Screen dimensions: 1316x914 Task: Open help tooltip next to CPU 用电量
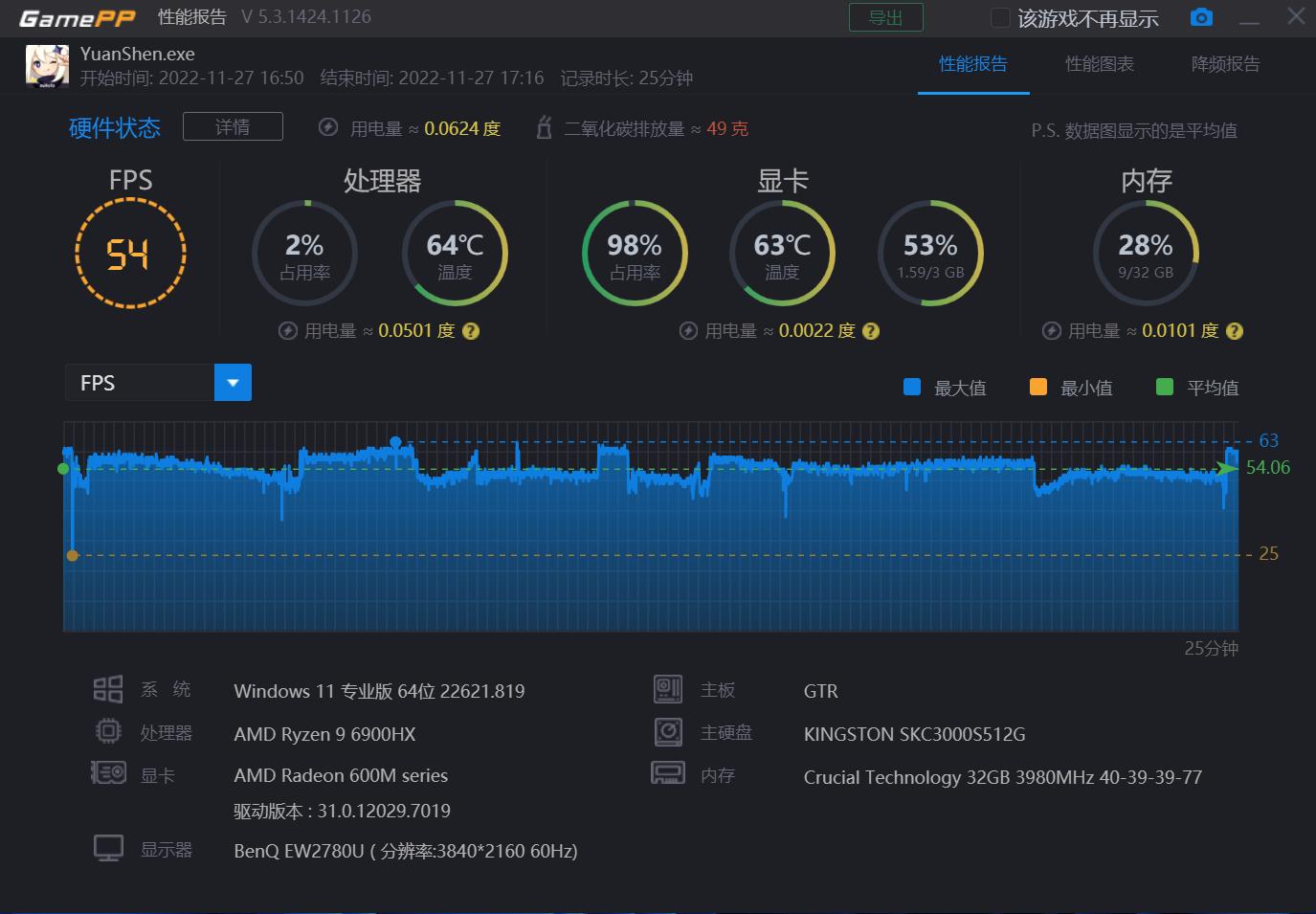470,330
